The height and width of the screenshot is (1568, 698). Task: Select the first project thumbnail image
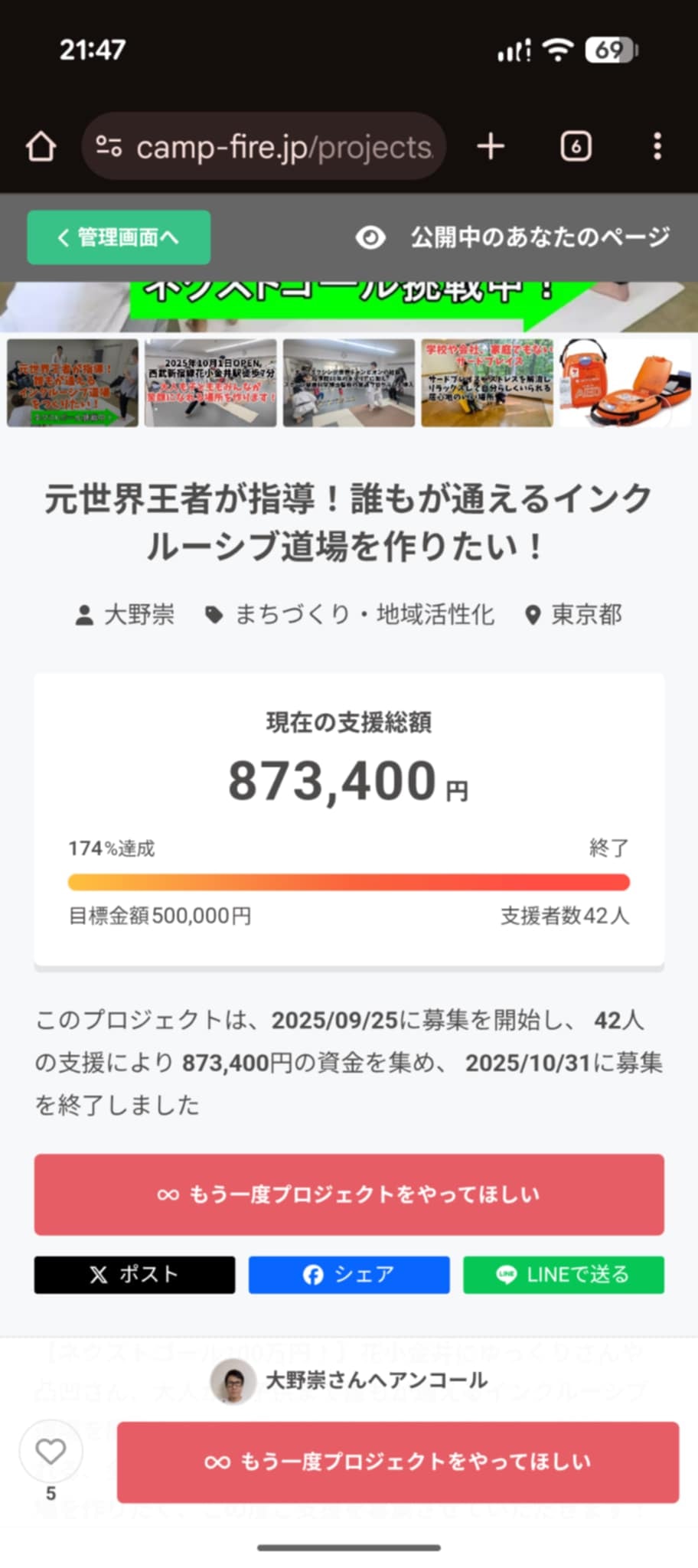click(73, 383)
